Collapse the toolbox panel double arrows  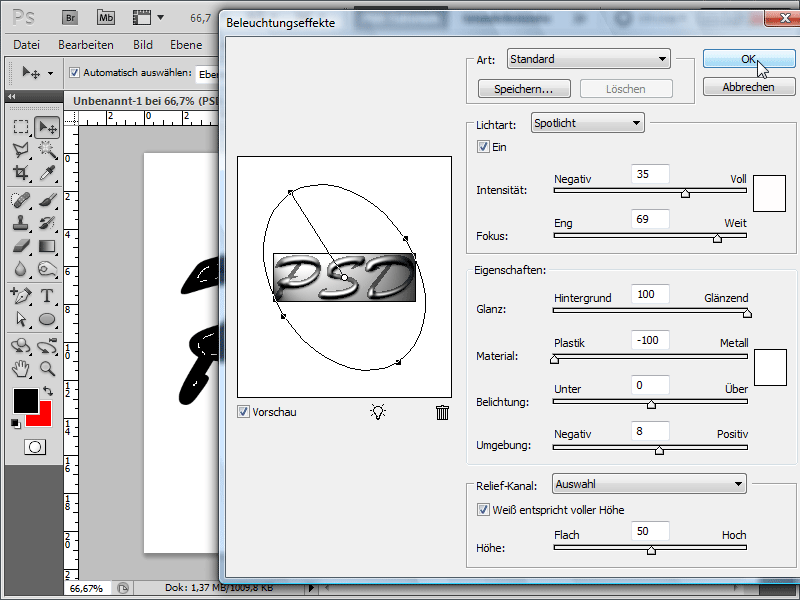click(x=12, y=96)
